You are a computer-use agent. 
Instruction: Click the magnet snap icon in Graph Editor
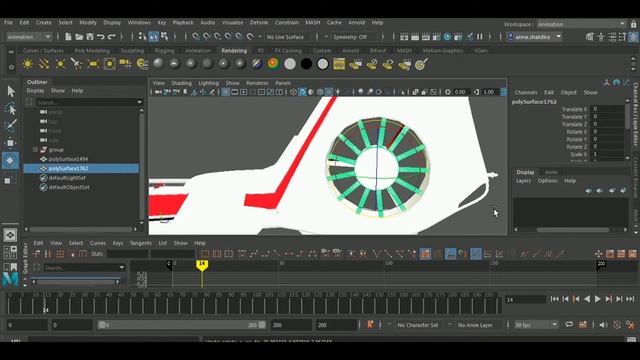pyautogui.click(x=462, y=254)
